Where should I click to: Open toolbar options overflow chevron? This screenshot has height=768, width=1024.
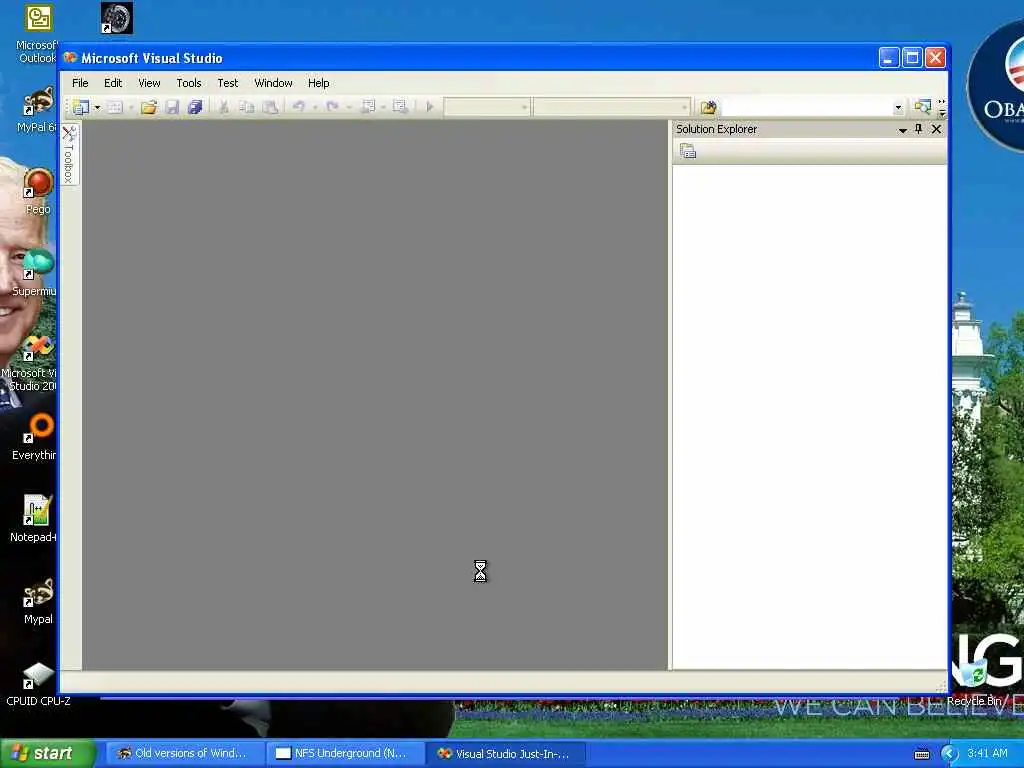coord(942,108)
